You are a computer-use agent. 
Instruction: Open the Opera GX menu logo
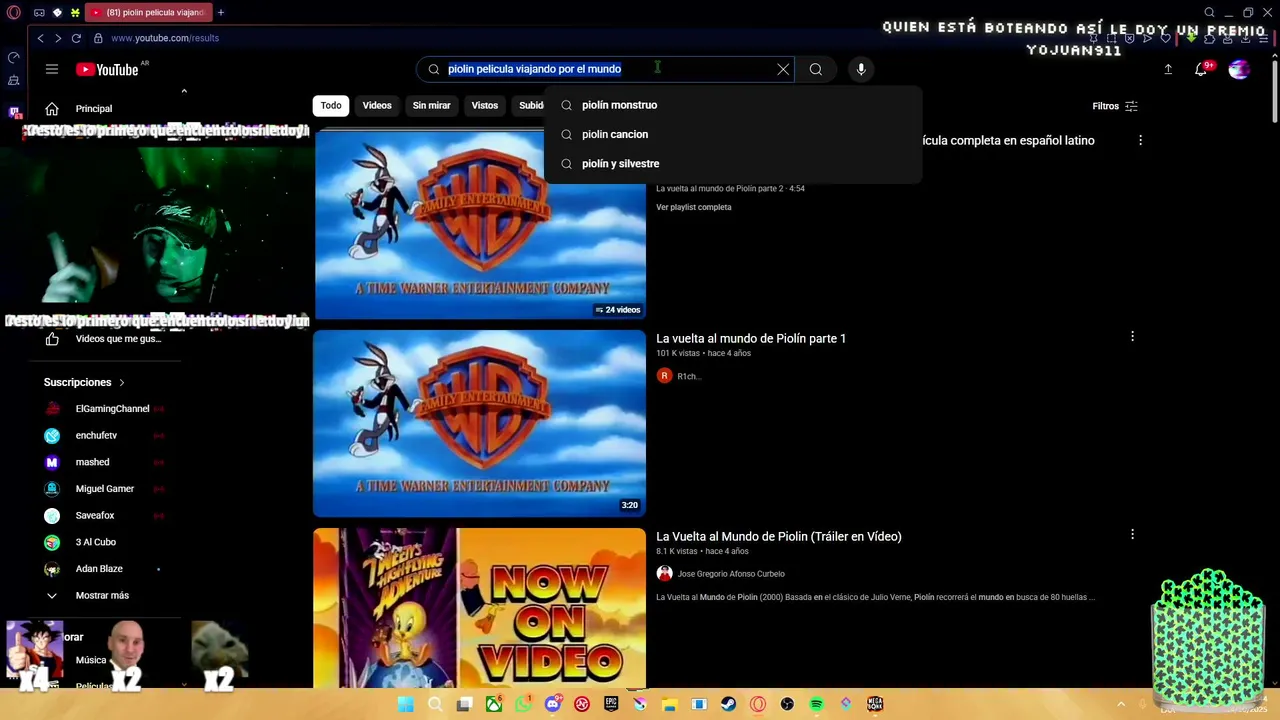click(14, 13)
